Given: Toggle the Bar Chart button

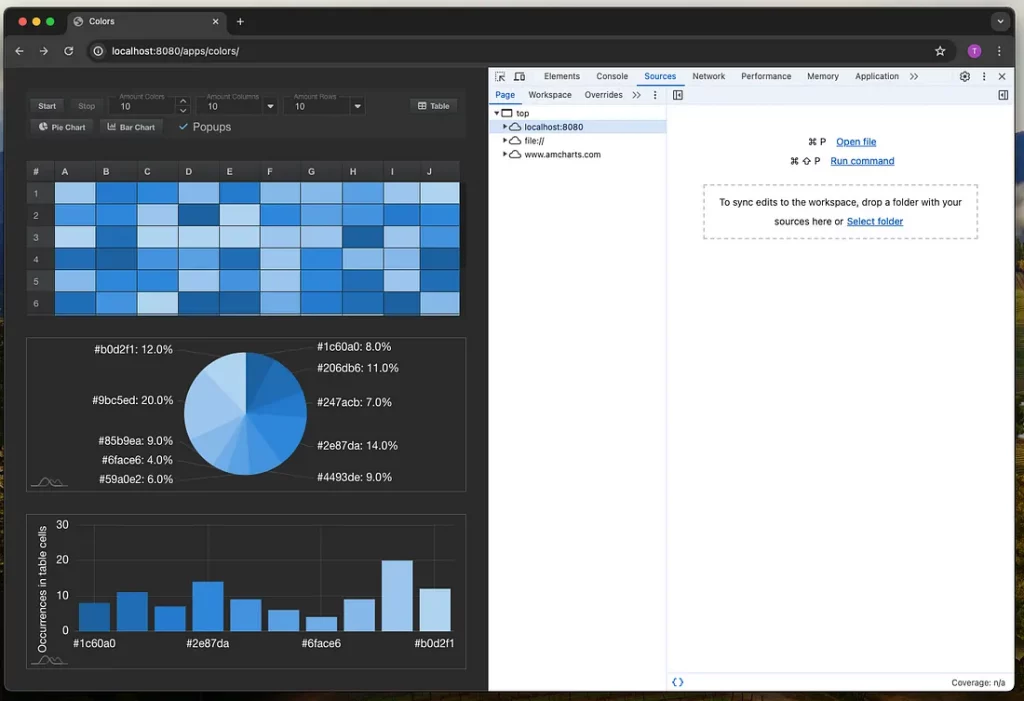Looking at the screenshot, I should tap(131, 127).
